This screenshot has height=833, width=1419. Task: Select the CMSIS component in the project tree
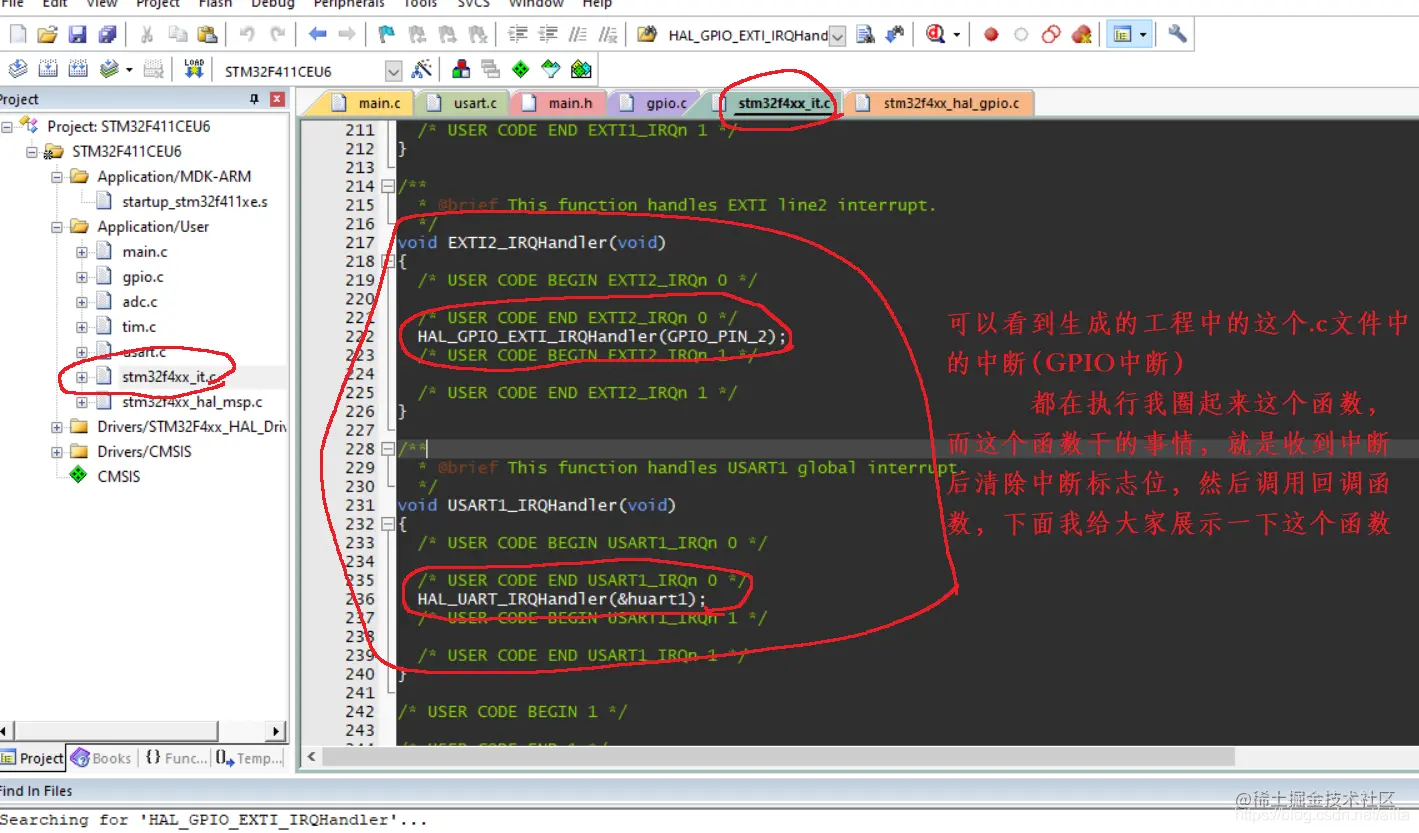click(x=119, y=477)
